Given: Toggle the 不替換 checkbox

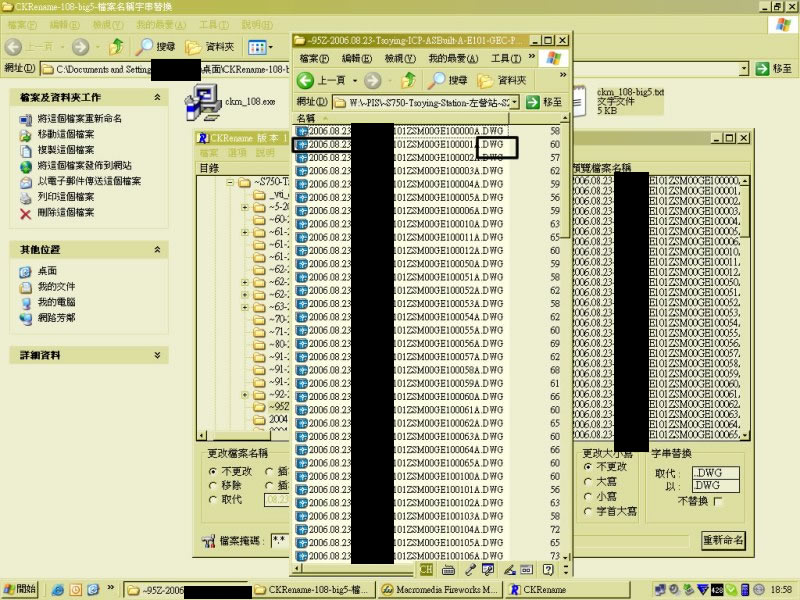Looking at the screenshot, I should 718,501.
